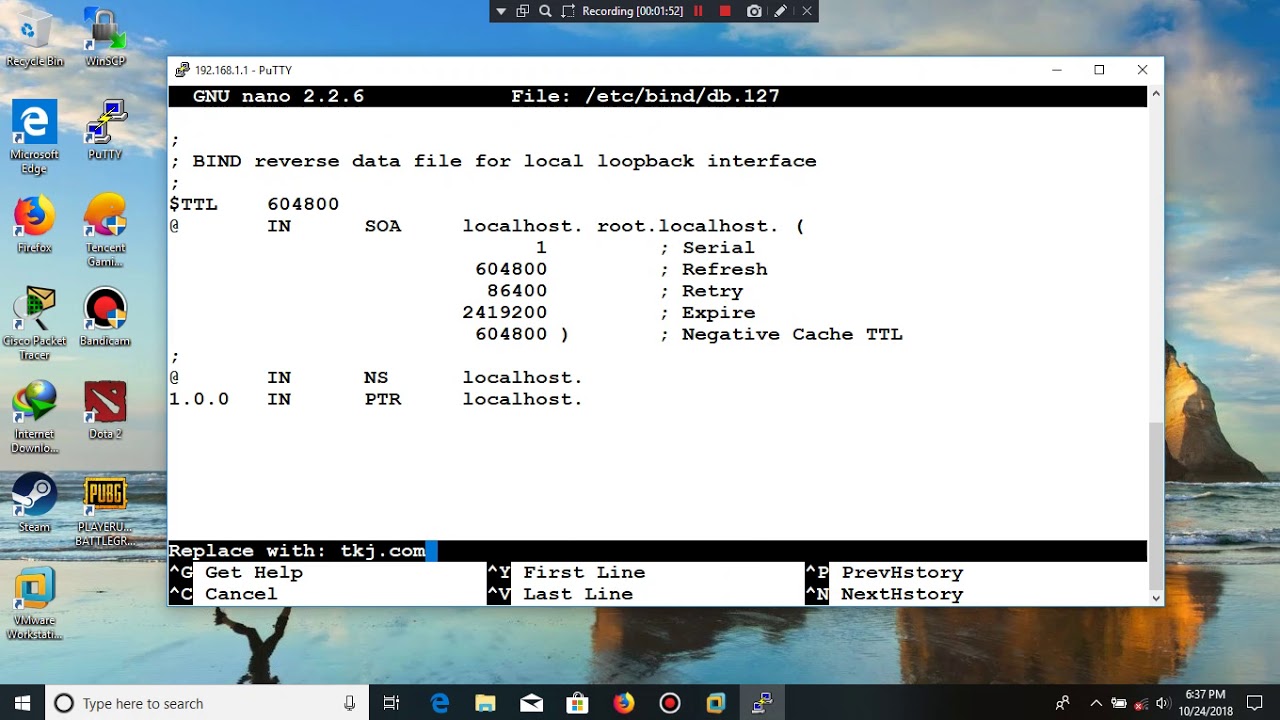This screenshot has height=720, width=1280.
Task: Select Firefox desktop shortcut
Action: coord(34,224)
